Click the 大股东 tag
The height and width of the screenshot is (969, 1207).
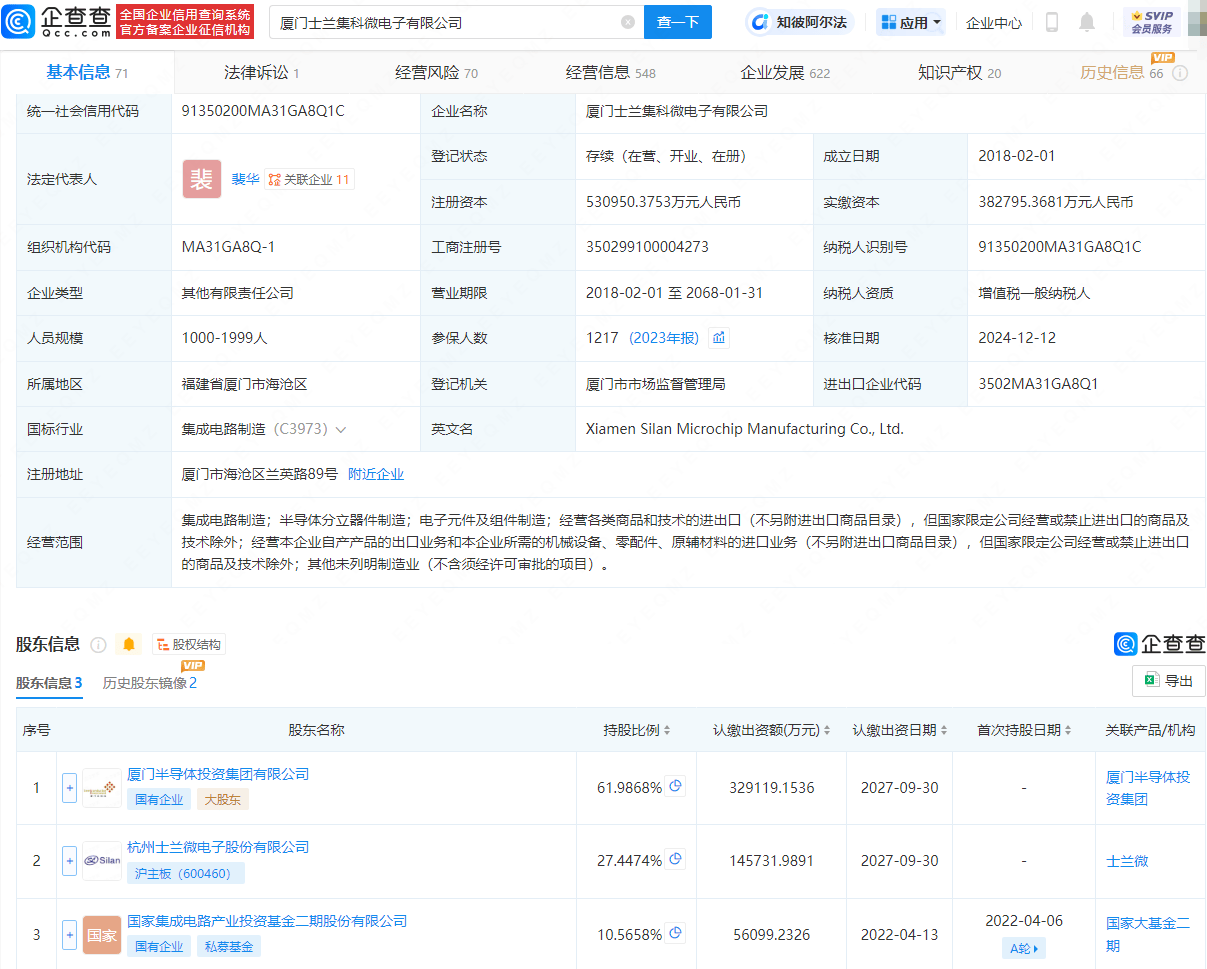click(222, 799)
